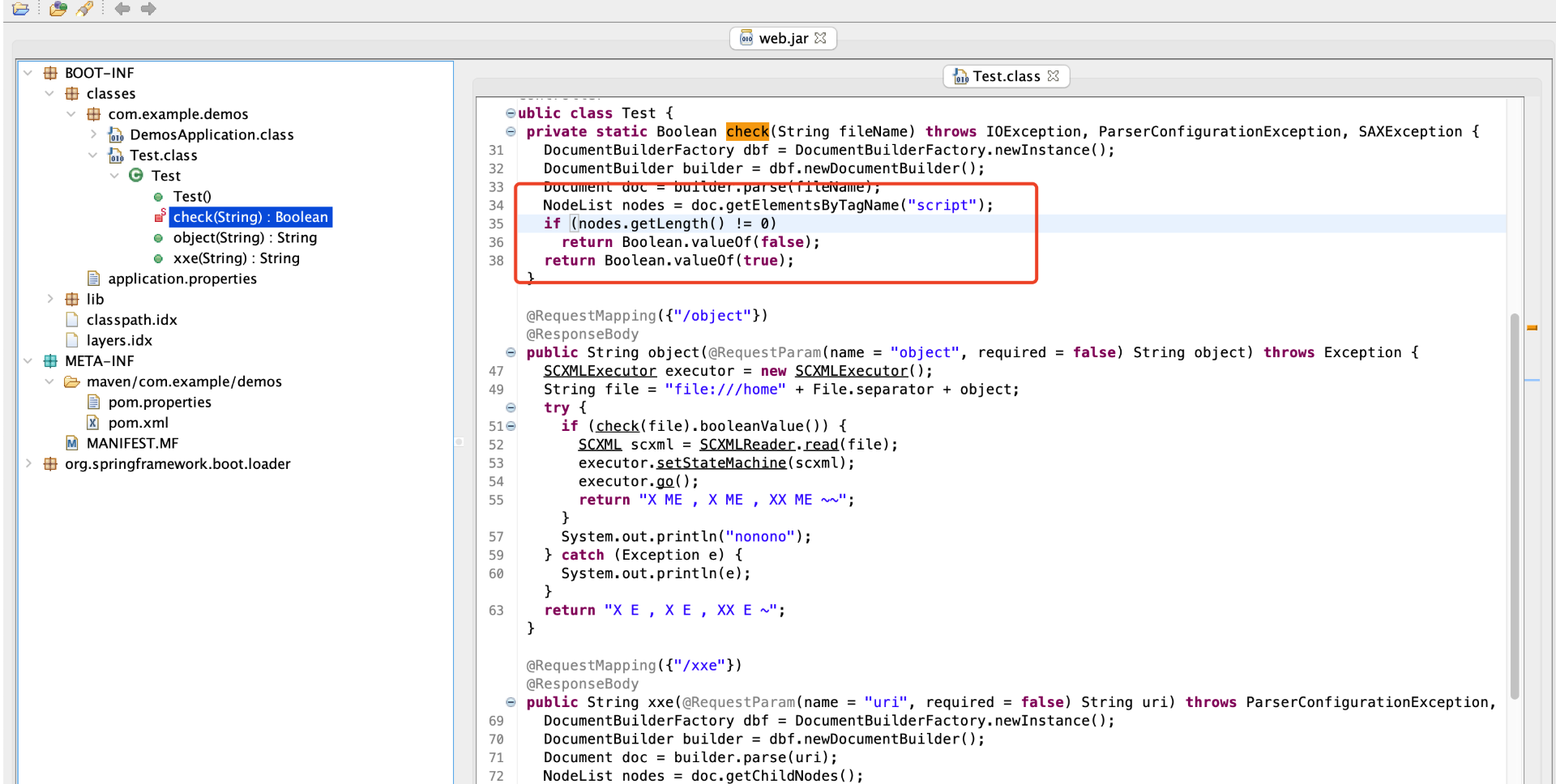The width and height of the screenshot is (1556, 784).
Task: Click the DemosApplication.class file icon
Action: 116,134
